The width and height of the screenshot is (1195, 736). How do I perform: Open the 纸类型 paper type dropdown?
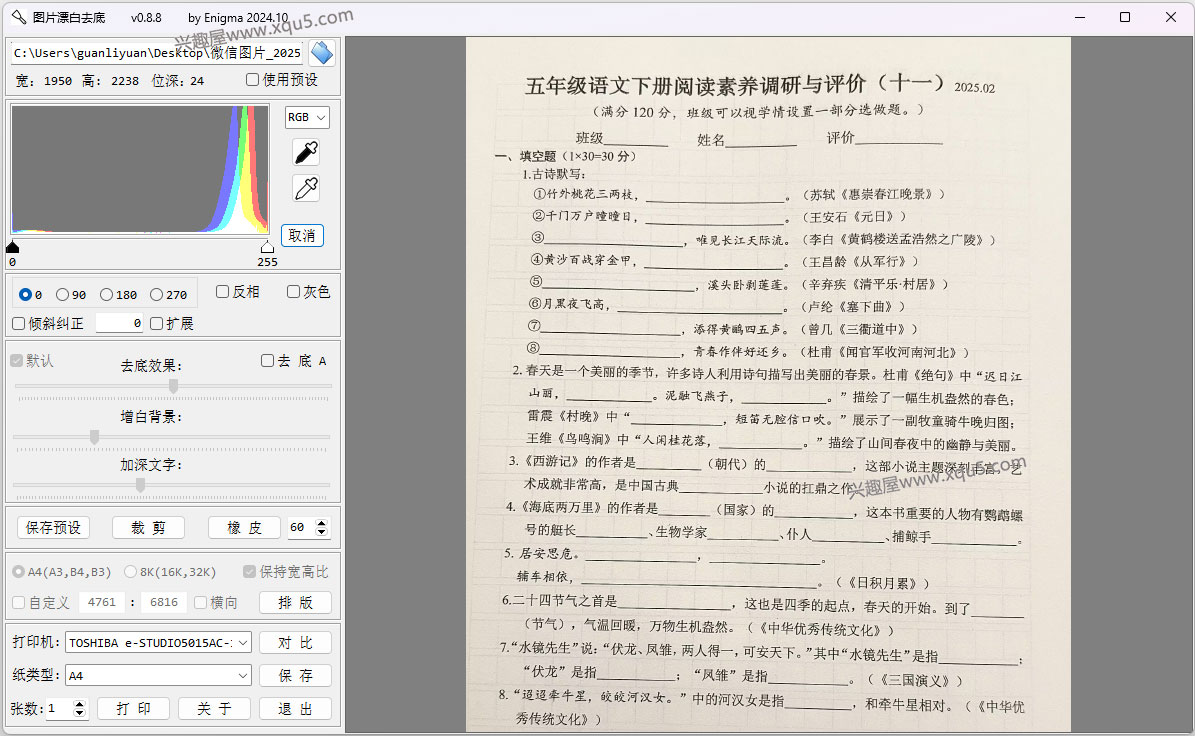158,676
